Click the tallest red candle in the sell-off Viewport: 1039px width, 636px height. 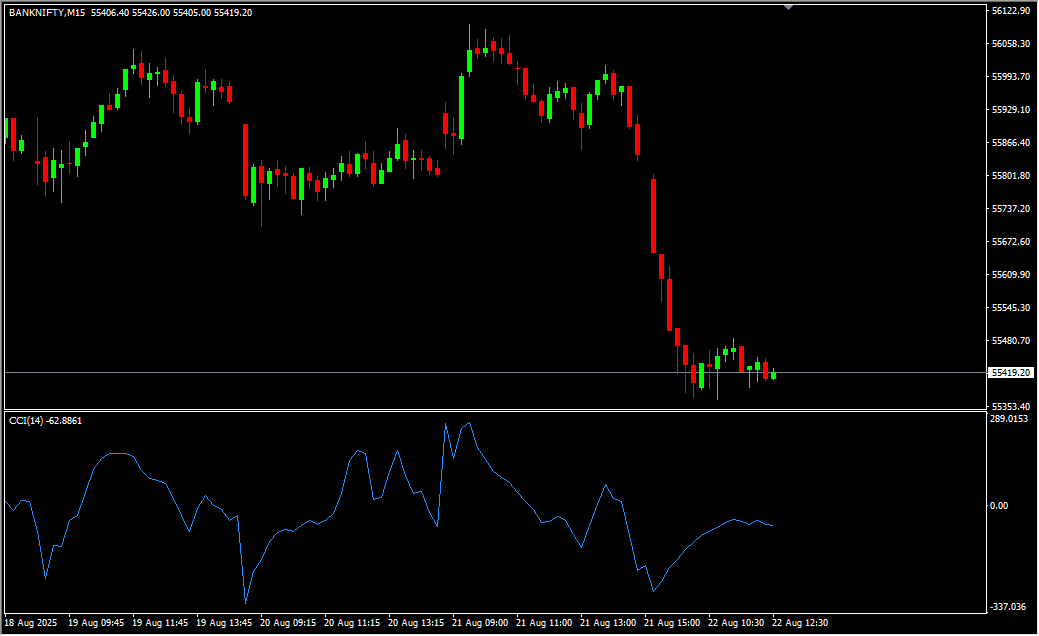pos(653,215)
